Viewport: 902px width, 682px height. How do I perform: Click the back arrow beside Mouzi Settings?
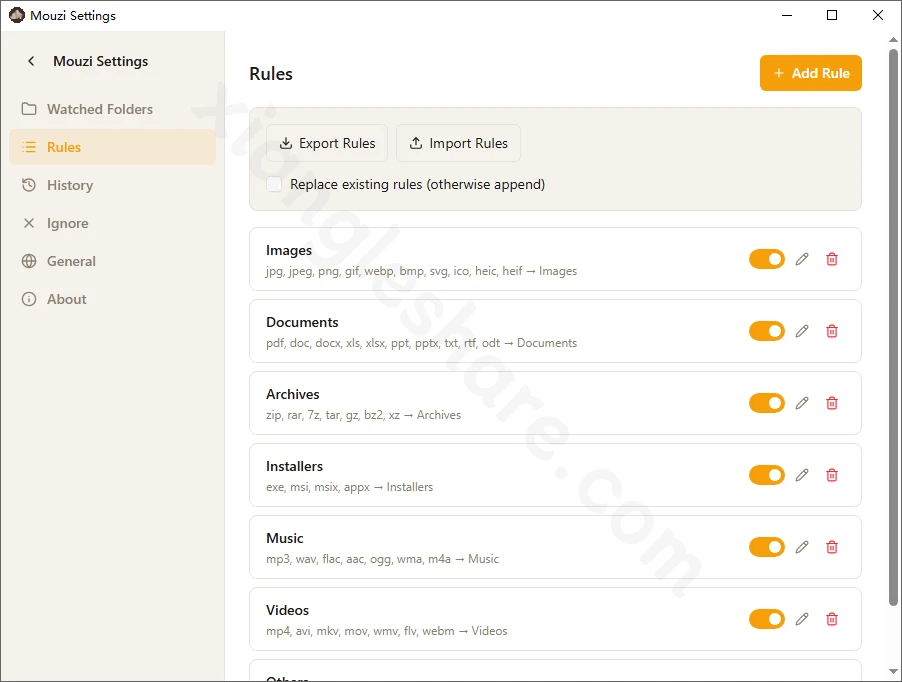click(31, 61)
